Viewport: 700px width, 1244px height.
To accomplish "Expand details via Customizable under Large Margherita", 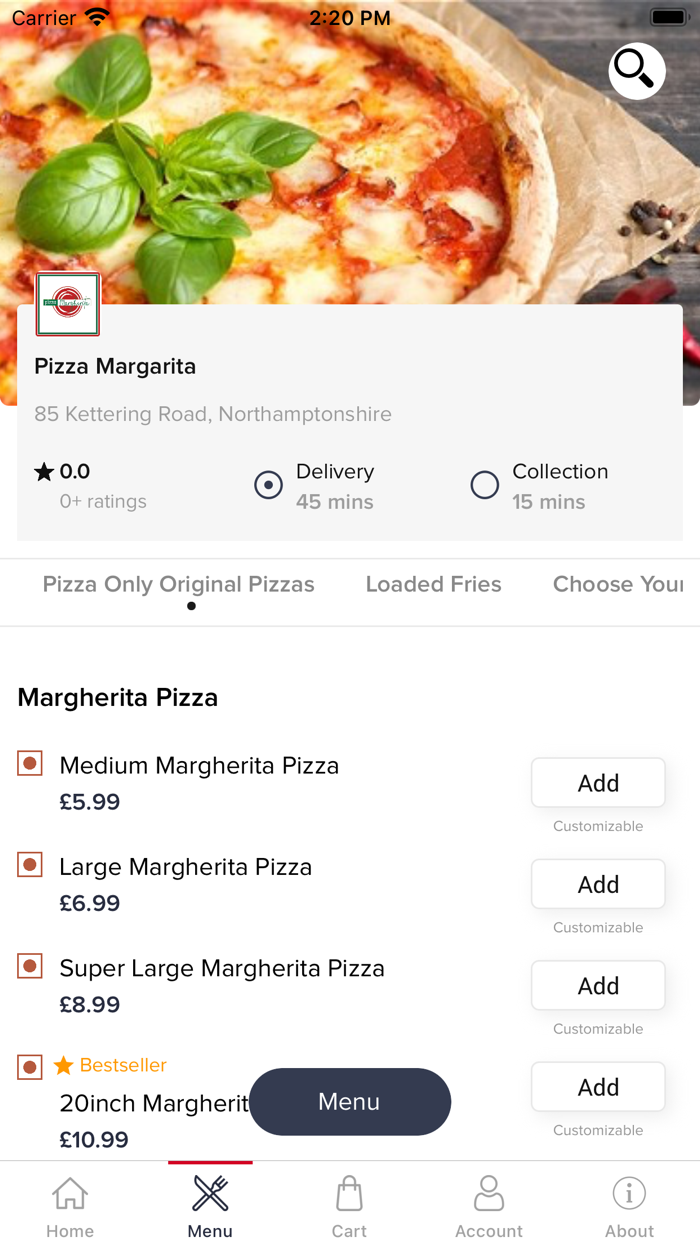I will 597,927.
